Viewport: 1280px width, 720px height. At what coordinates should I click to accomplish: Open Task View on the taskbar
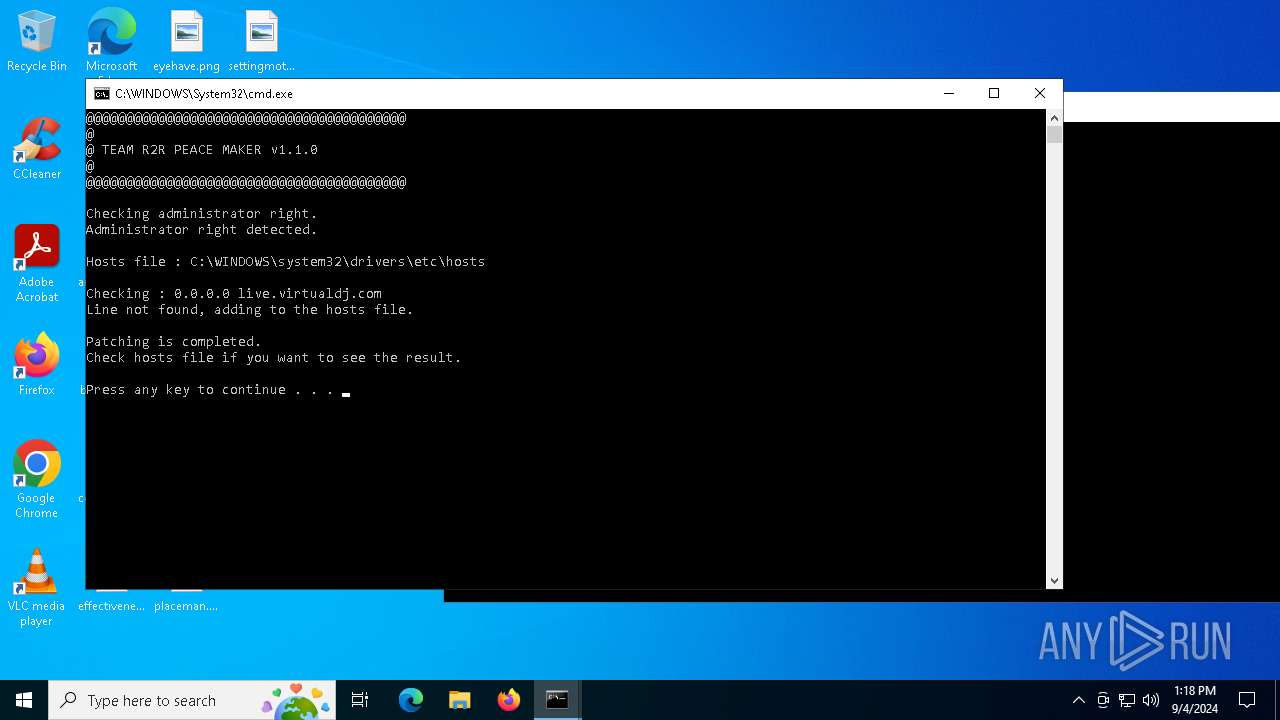pyautogui.click(x=360, y=700)
